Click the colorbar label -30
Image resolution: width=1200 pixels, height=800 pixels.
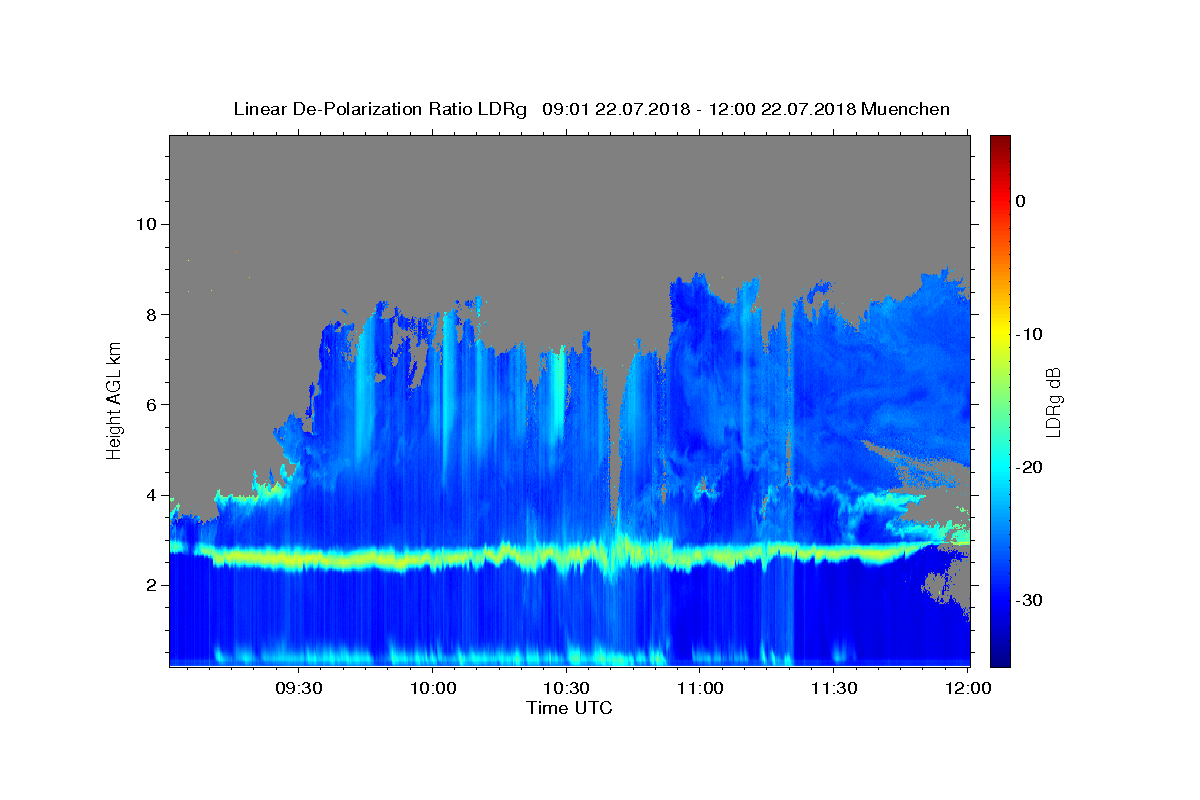point(1030,600)
